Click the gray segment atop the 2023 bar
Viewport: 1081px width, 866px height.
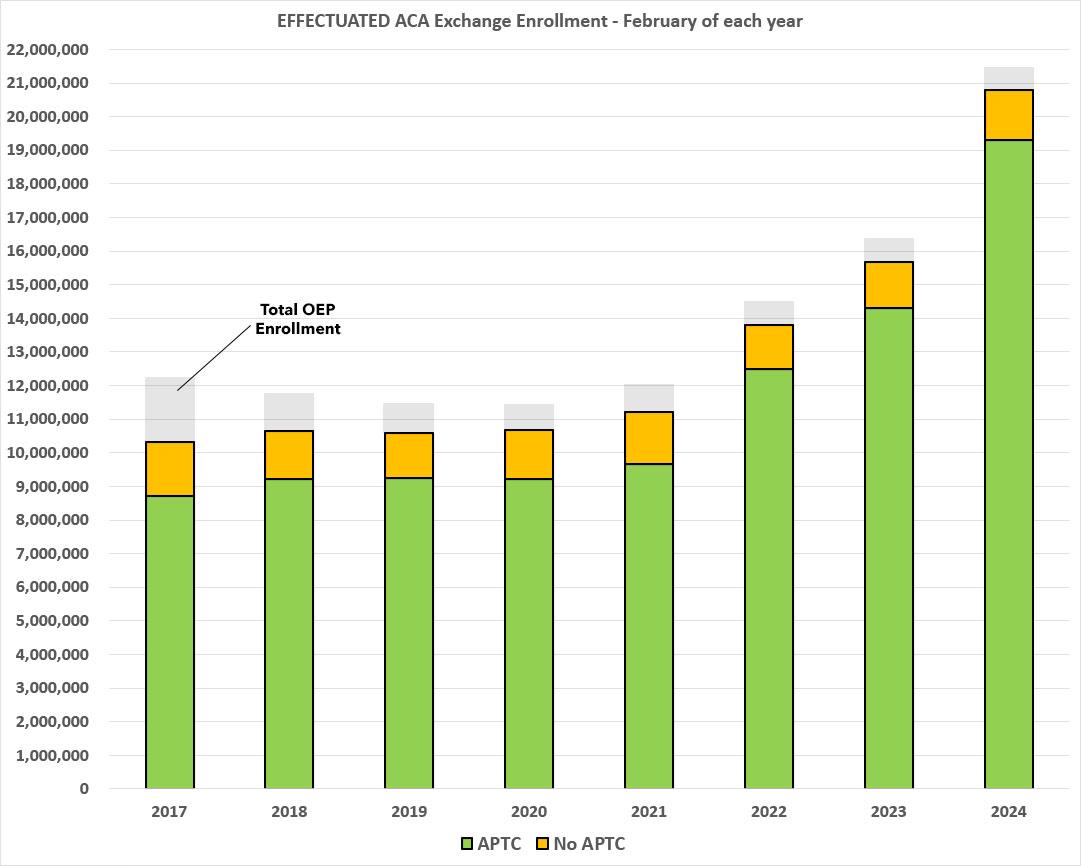click(888, 250)
